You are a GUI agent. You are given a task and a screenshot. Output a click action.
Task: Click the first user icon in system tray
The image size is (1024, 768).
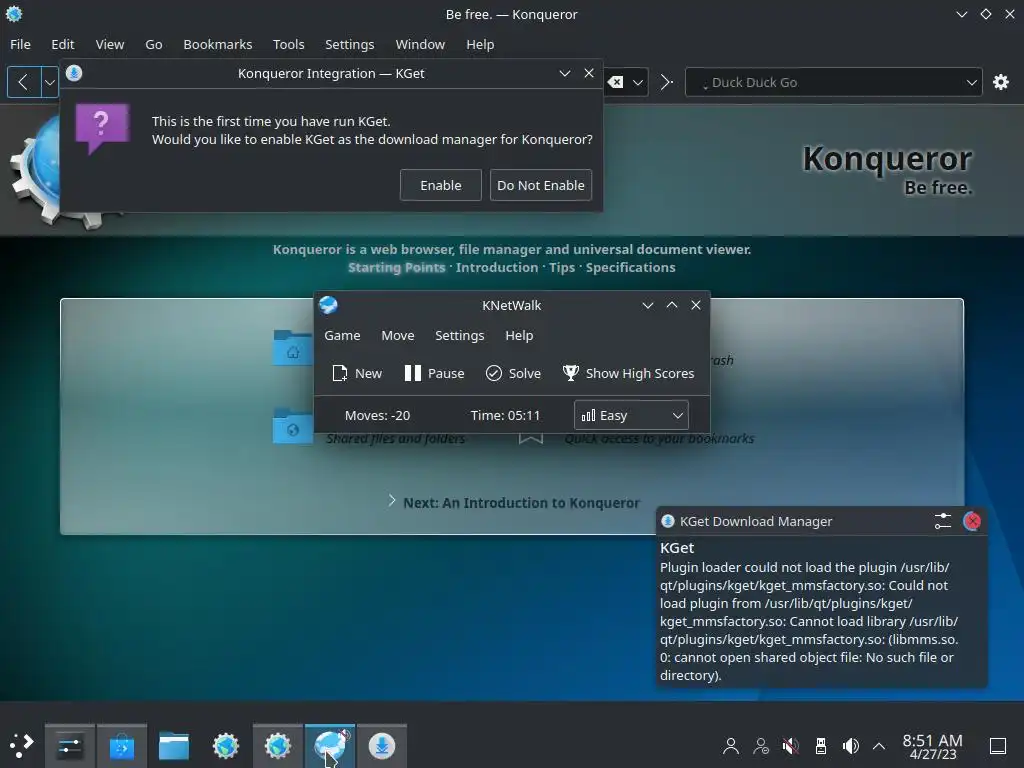(x=731, y=746)
